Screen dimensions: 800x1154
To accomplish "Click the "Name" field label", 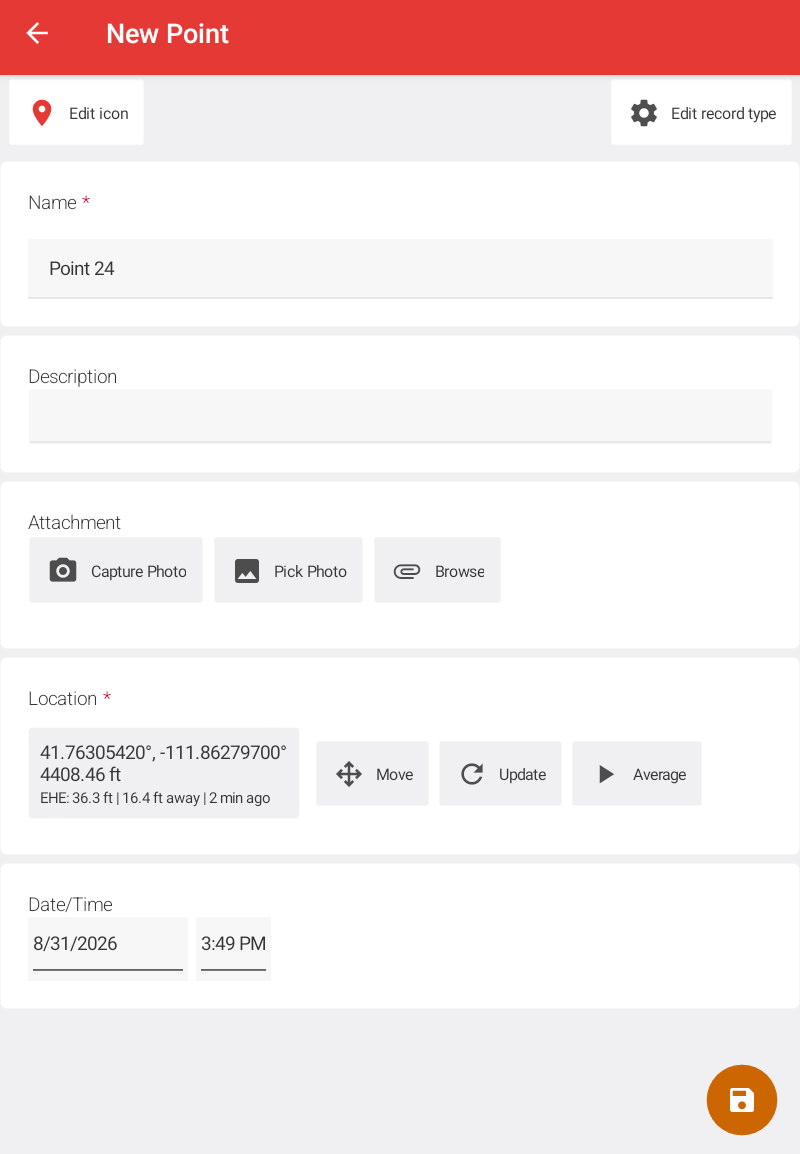I will (x=52, y=202).
